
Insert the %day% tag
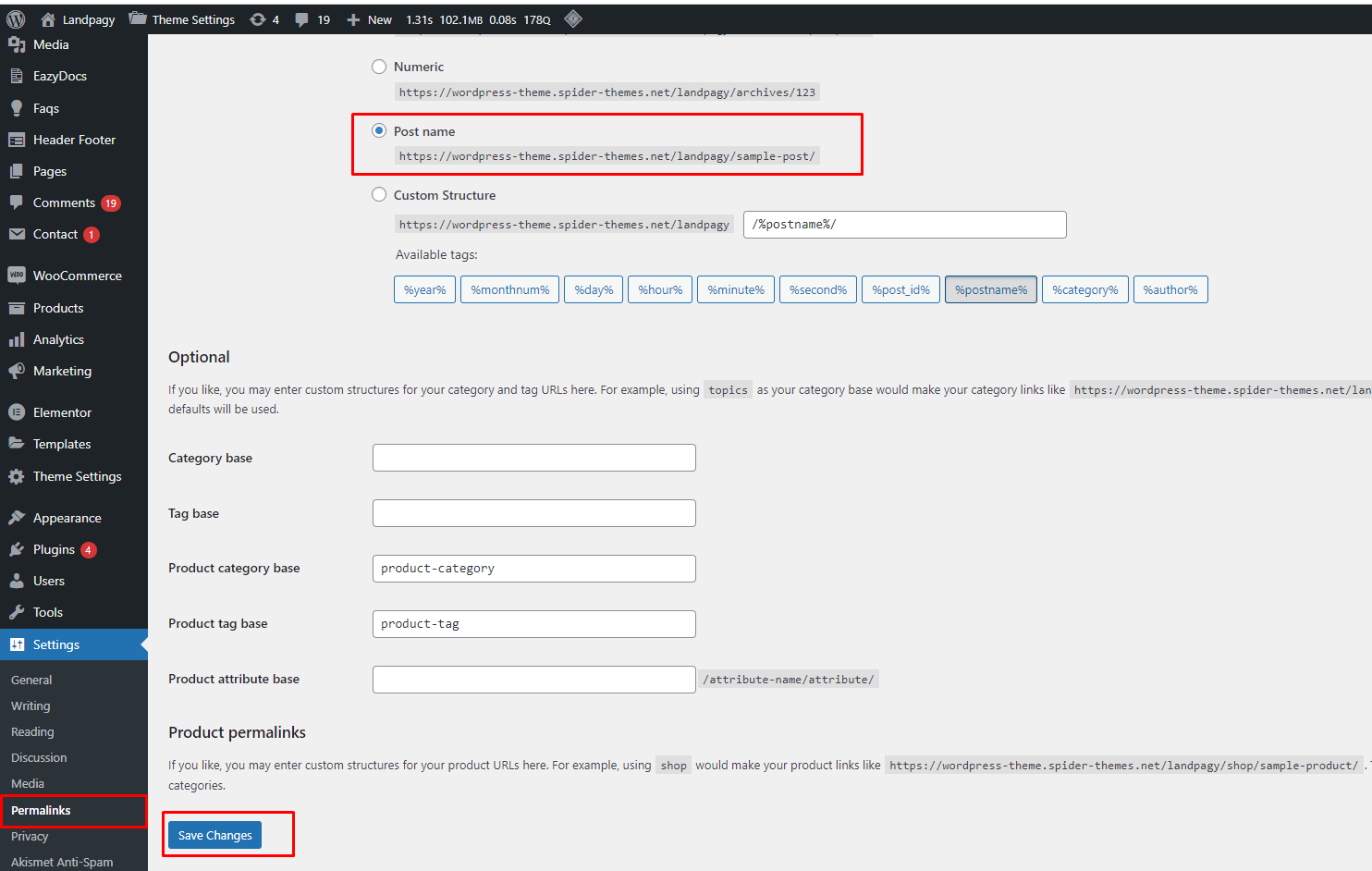tap(594, 289)
